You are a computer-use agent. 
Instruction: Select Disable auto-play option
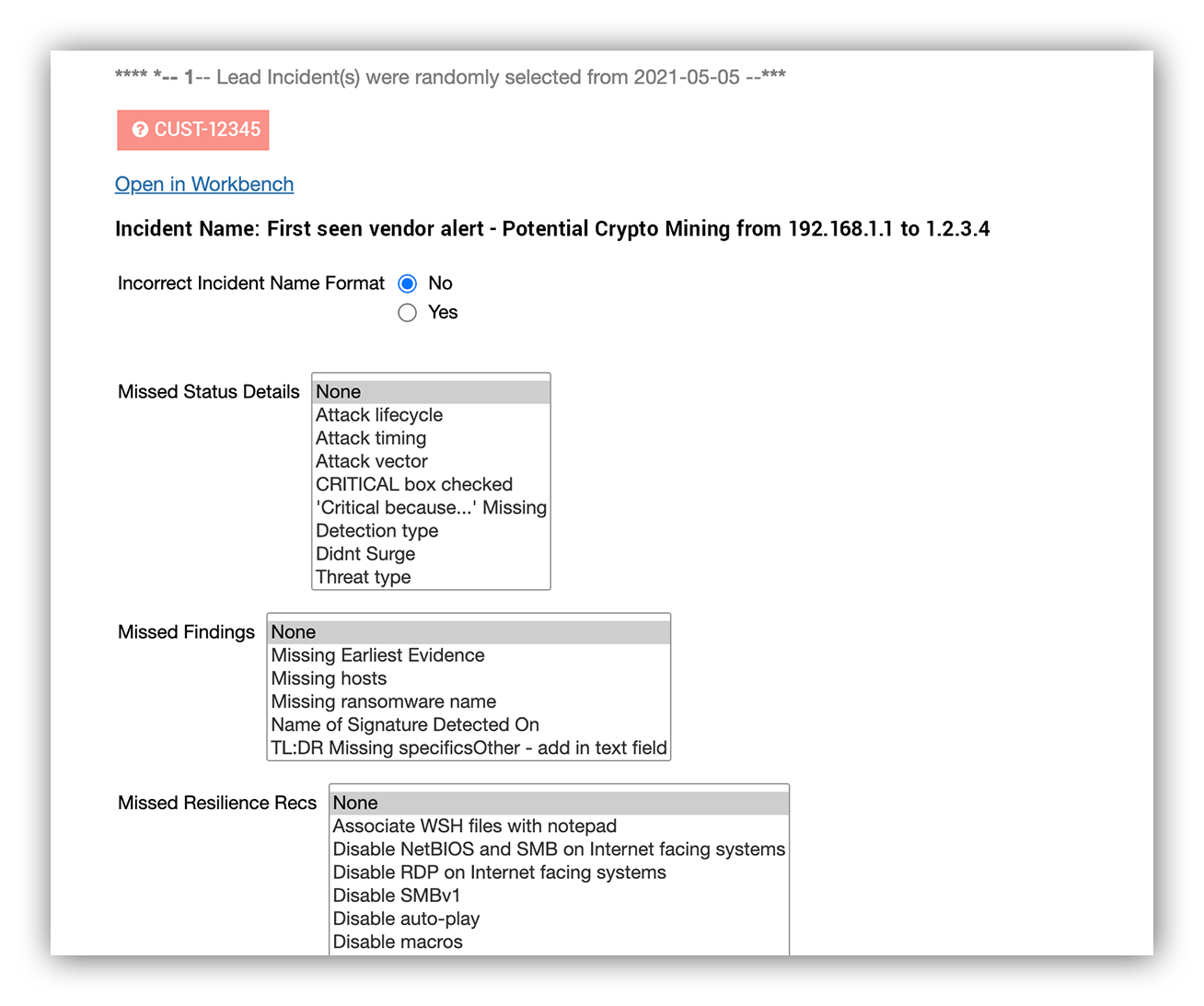[560, 919]
